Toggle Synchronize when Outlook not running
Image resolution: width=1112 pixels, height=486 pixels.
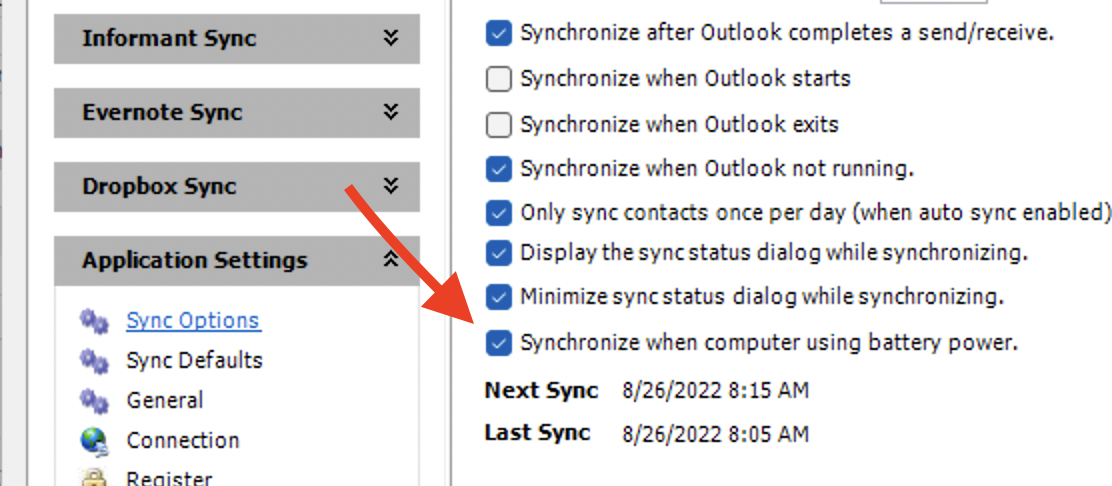click(x=499, y=169)
